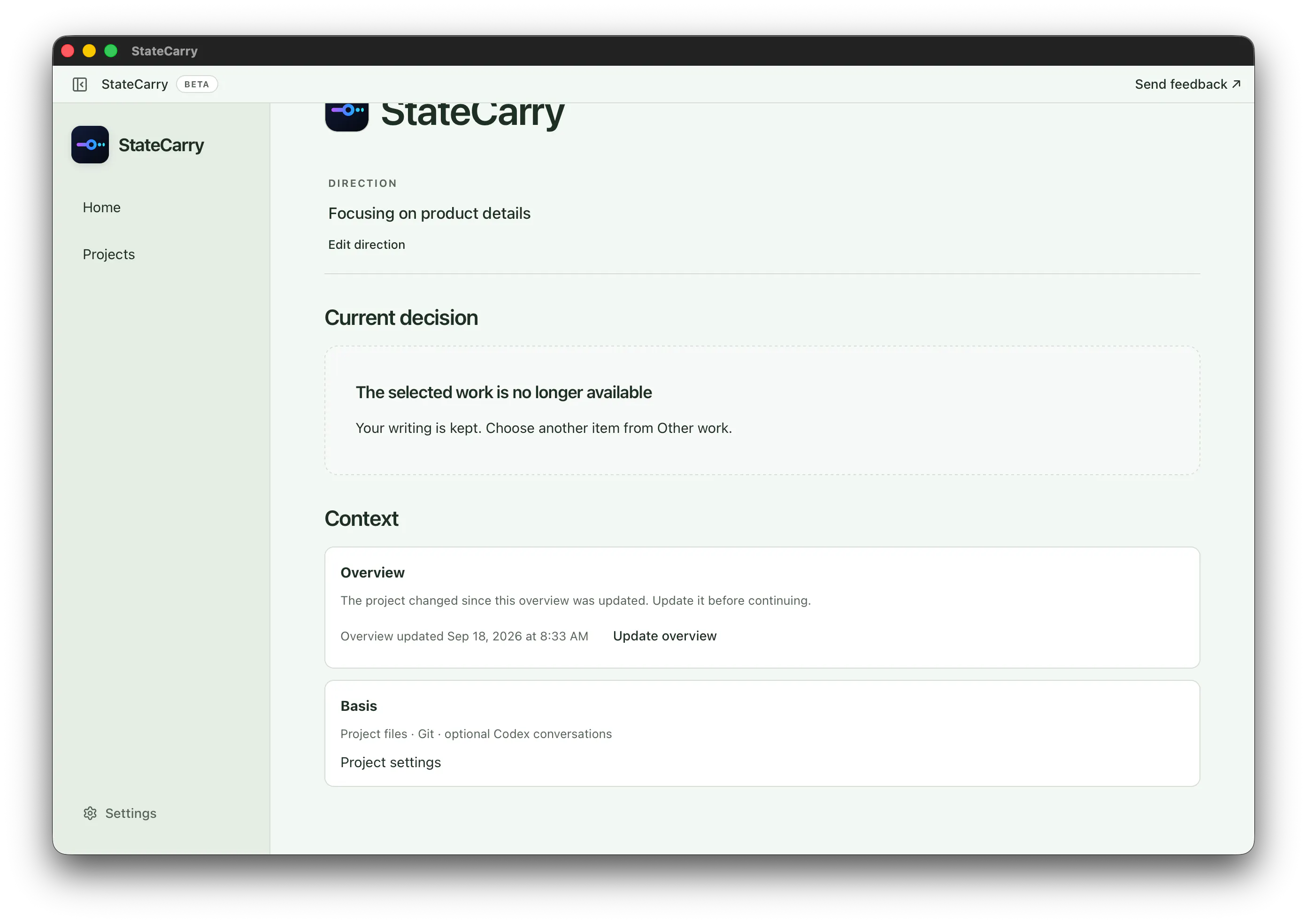Viewport: 1307px width, 924px height.
Task: Maximize the window with the green button
Action: click(111, 51)
